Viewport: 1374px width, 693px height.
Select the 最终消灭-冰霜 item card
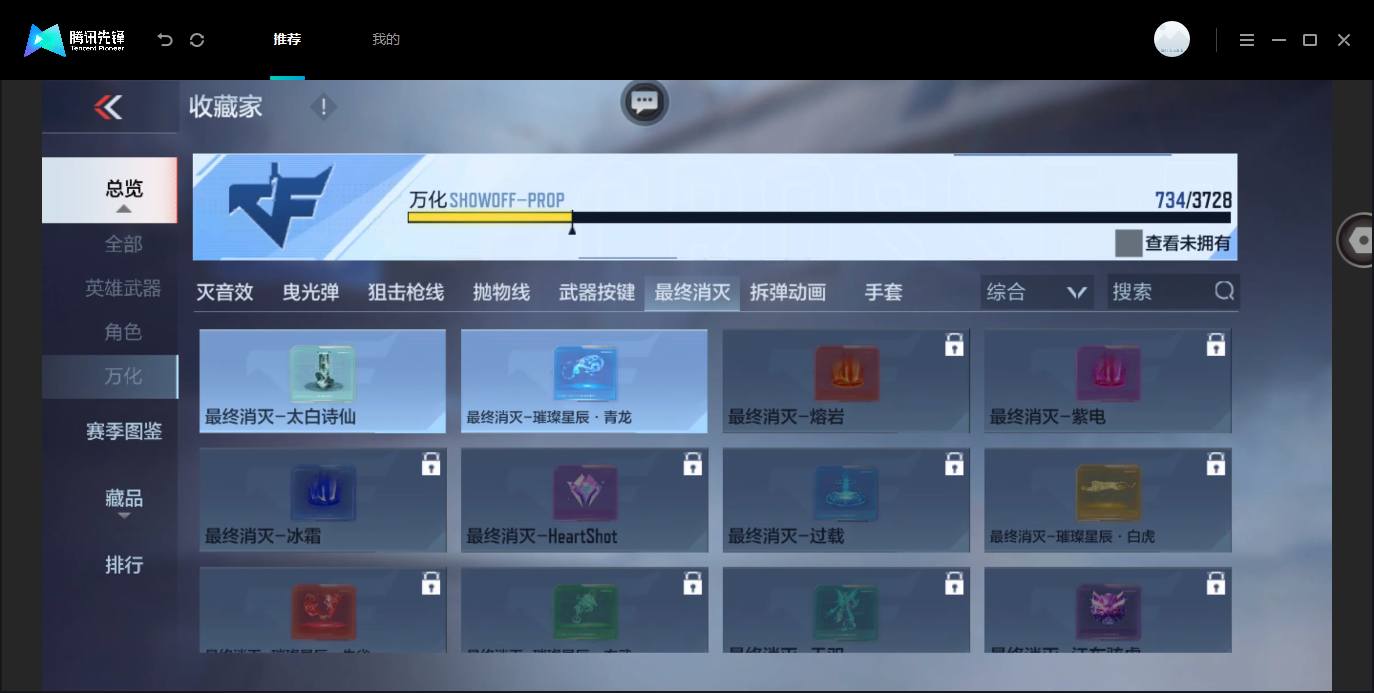[322, 500]
